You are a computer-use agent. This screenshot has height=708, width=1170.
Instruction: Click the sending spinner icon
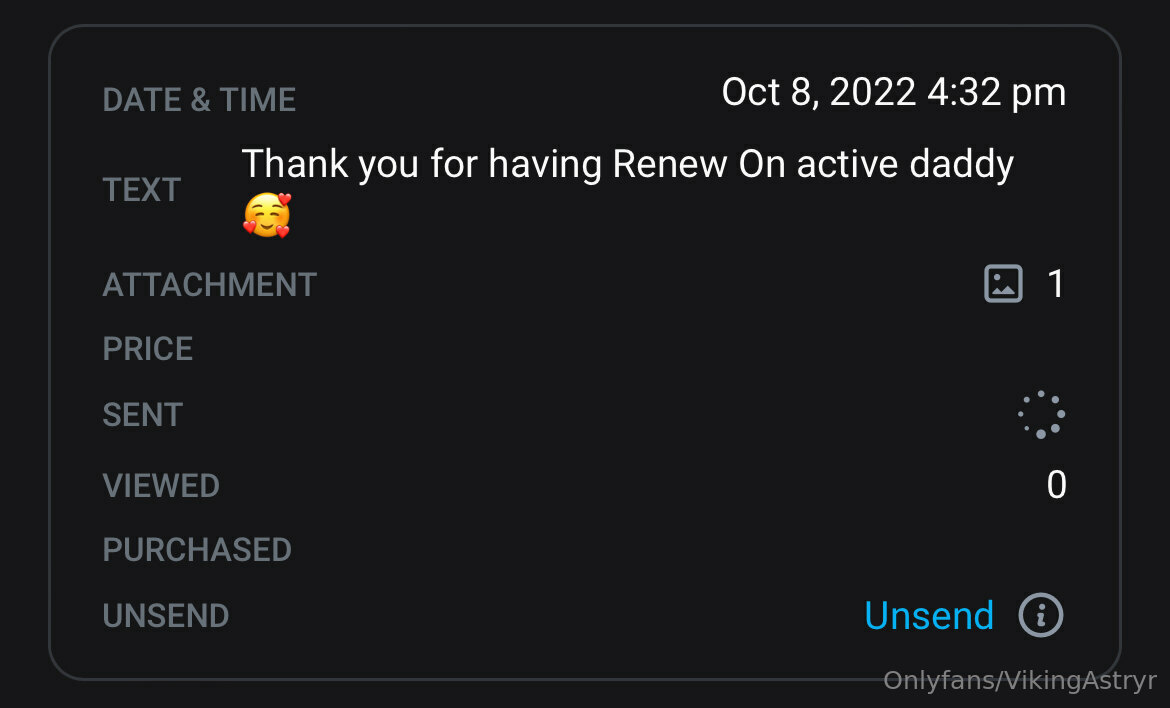(x=1042, y=414)
